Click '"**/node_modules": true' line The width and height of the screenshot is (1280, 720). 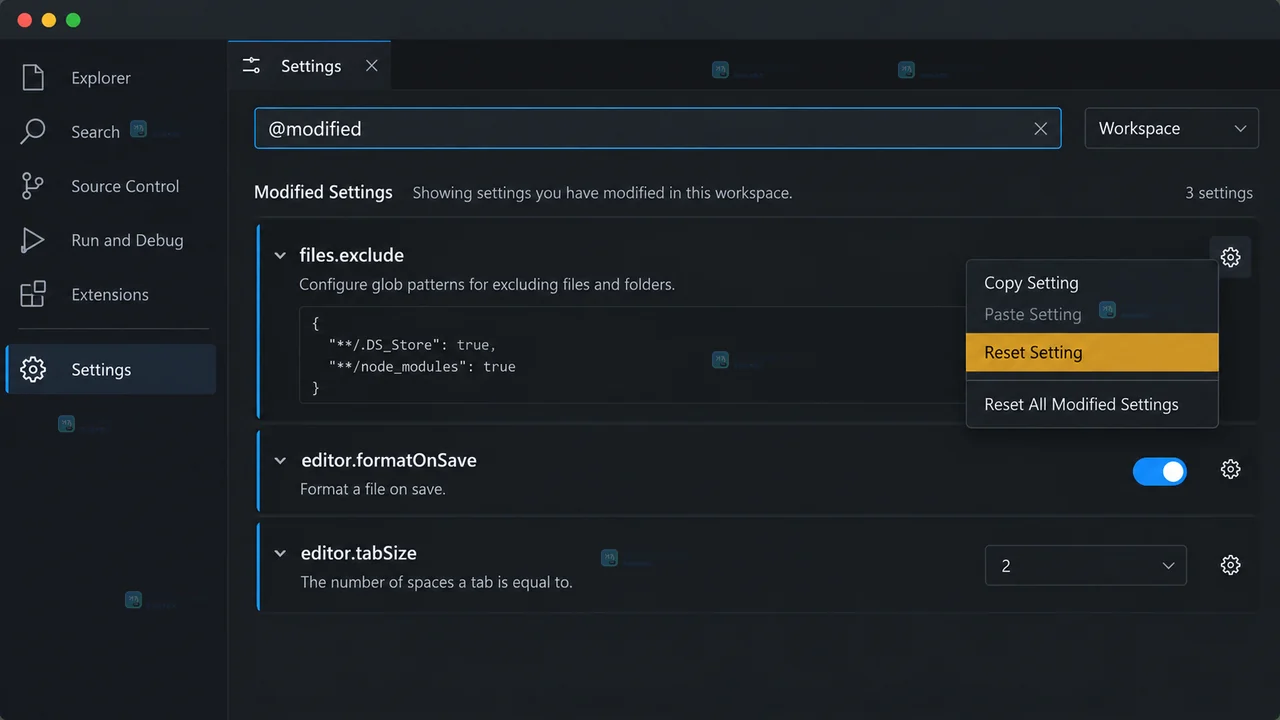(422, 367)
